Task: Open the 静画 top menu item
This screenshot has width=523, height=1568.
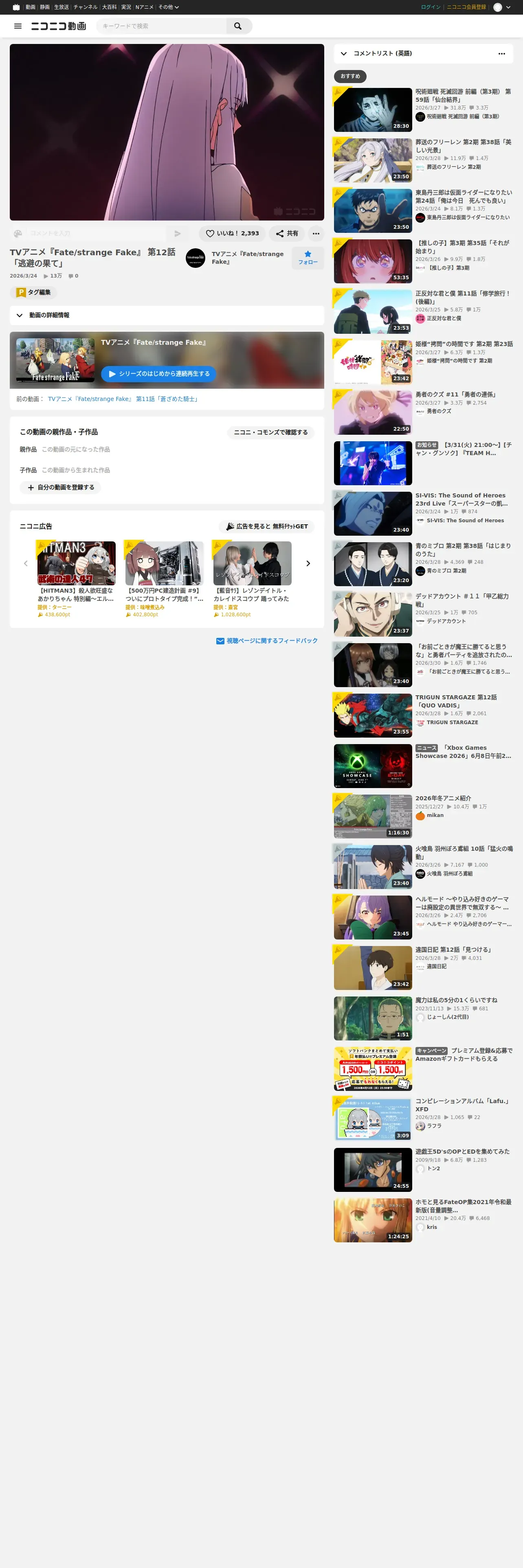Action: pos(45,7)
